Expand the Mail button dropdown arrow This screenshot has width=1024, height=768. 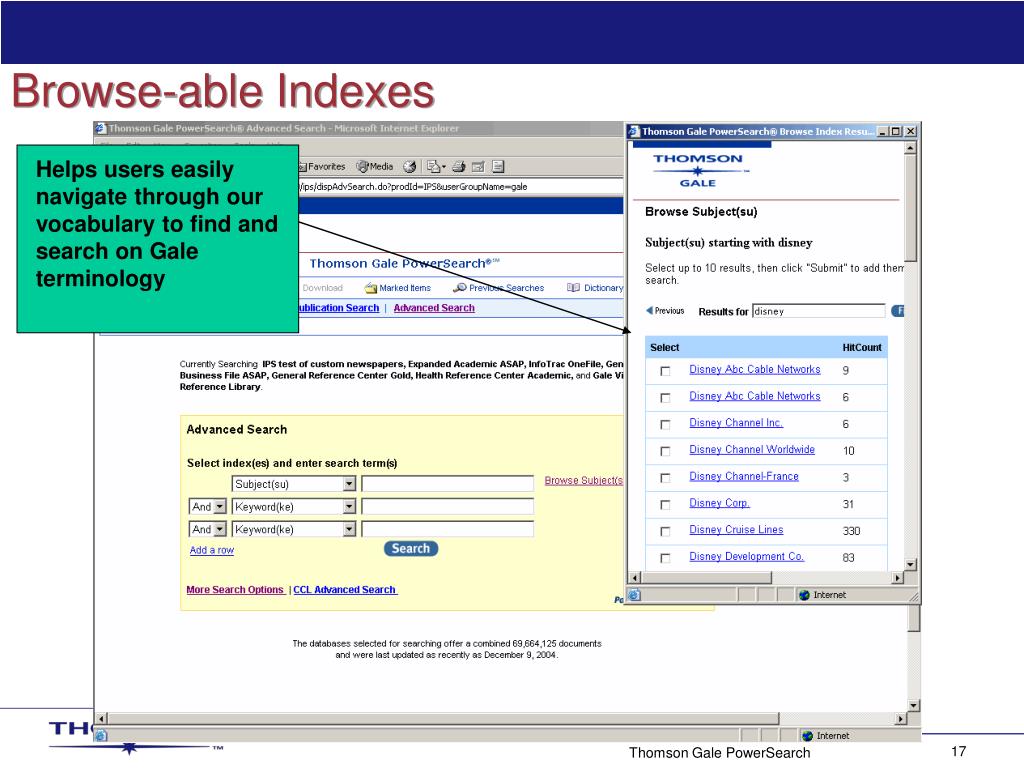444,167
